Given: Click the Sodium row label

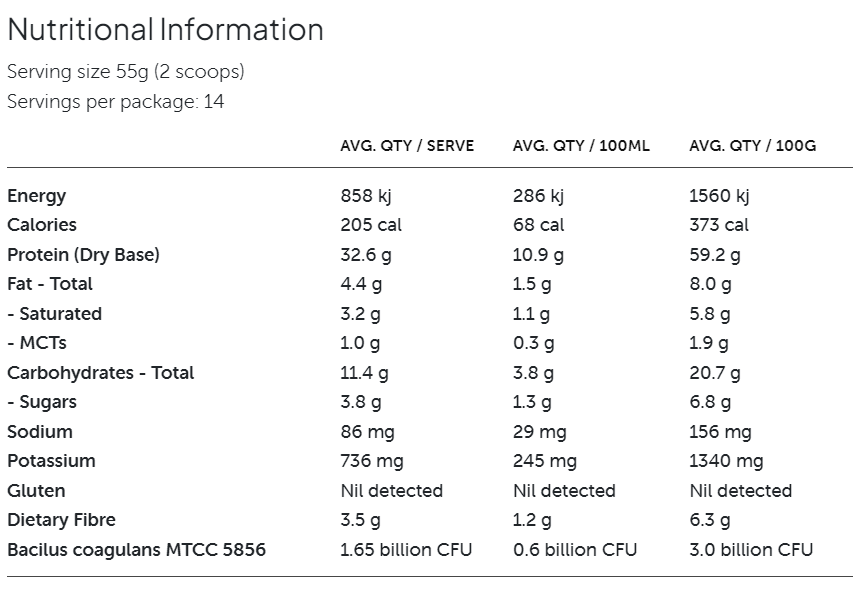Looking at the screenshot, I should tap(40, 432).
